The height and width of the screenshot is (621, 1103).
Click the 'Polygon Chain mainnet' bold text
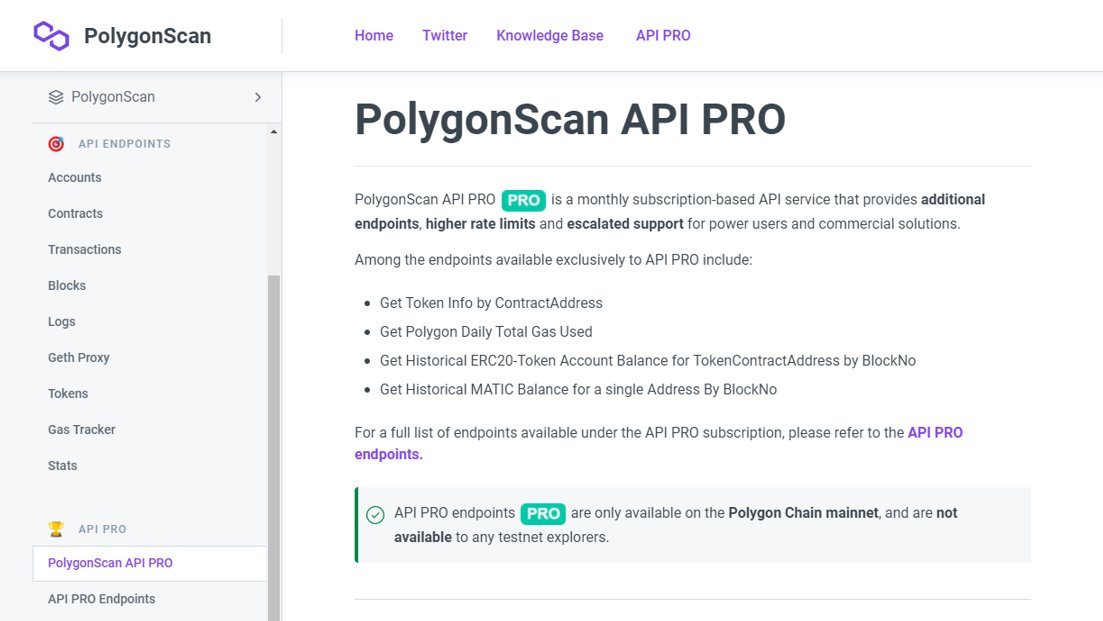point(803,513)
